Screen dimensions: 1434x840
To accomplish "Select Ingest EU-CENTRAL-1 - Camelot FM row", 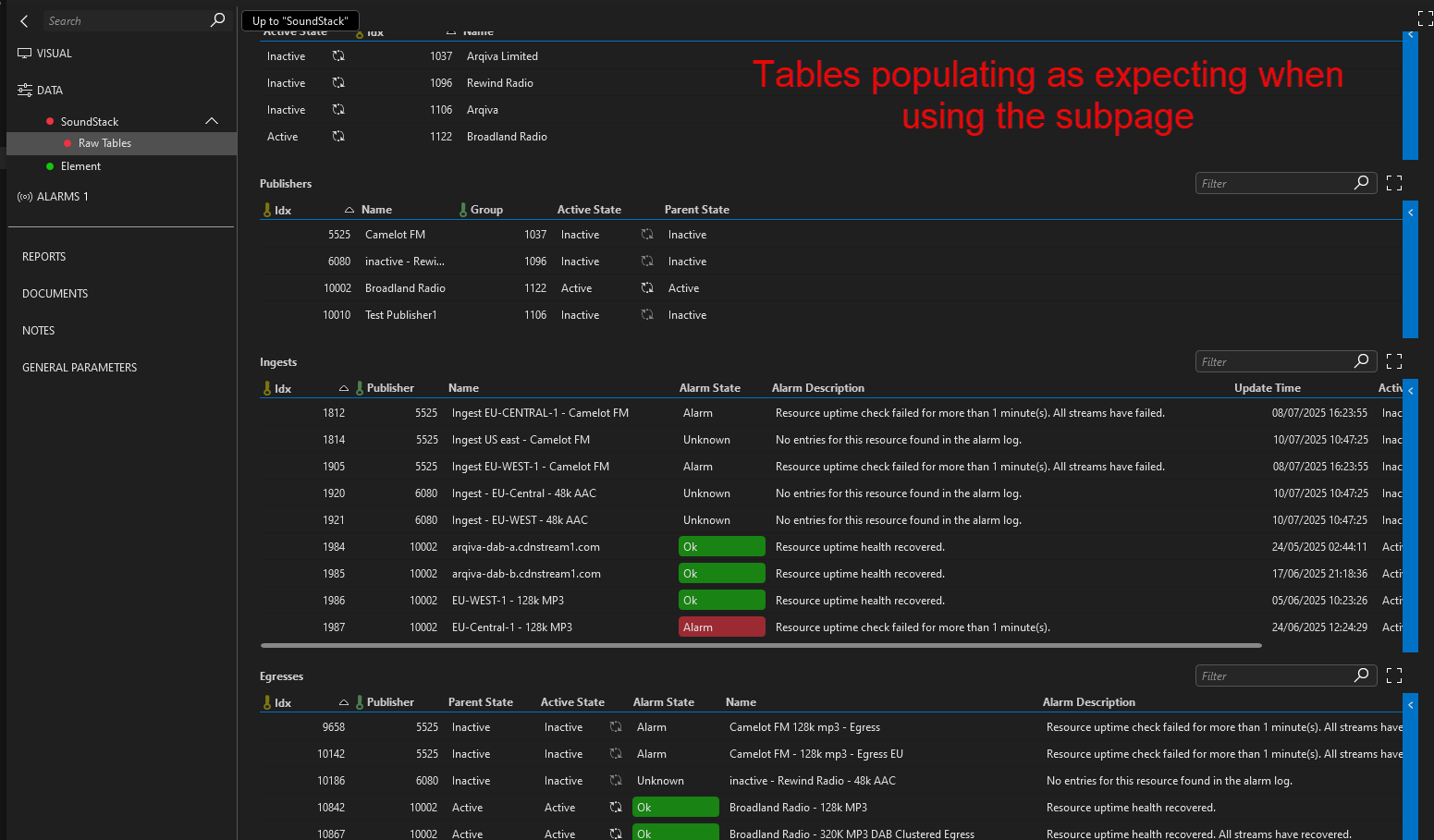I will point(831,413).
